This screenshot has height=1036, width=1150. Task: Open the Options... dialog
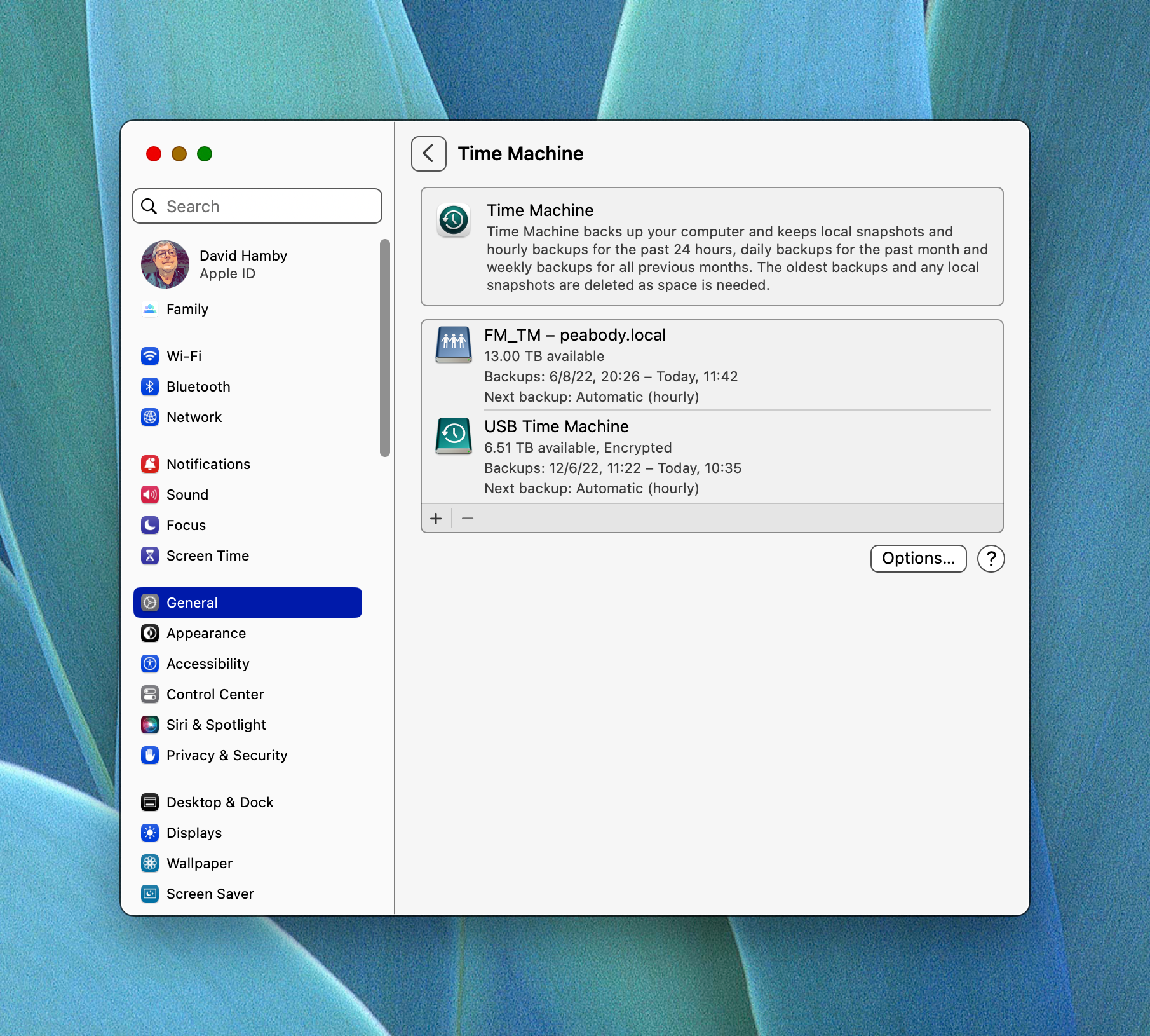click(917, 559)
